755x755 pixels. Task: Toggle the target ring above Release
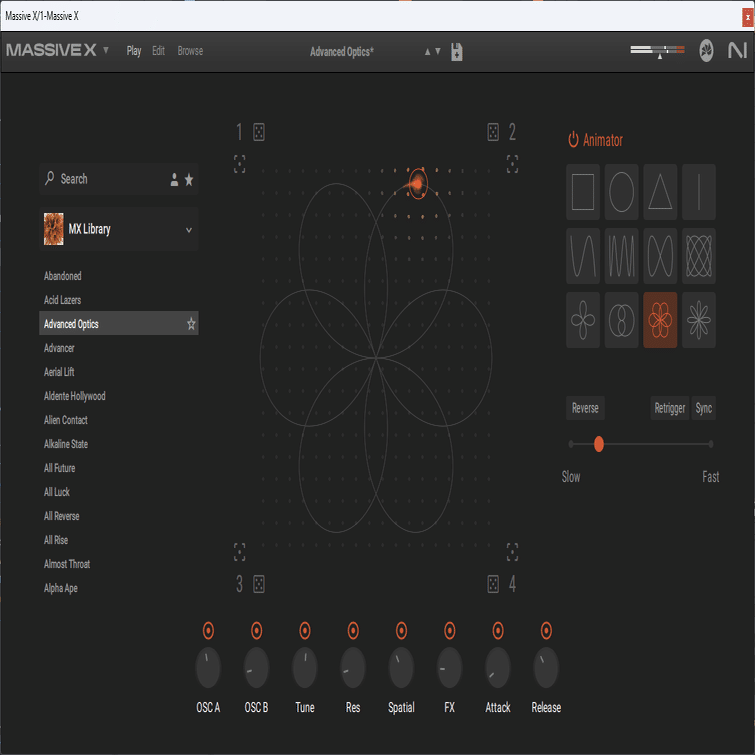click(546, 630)
